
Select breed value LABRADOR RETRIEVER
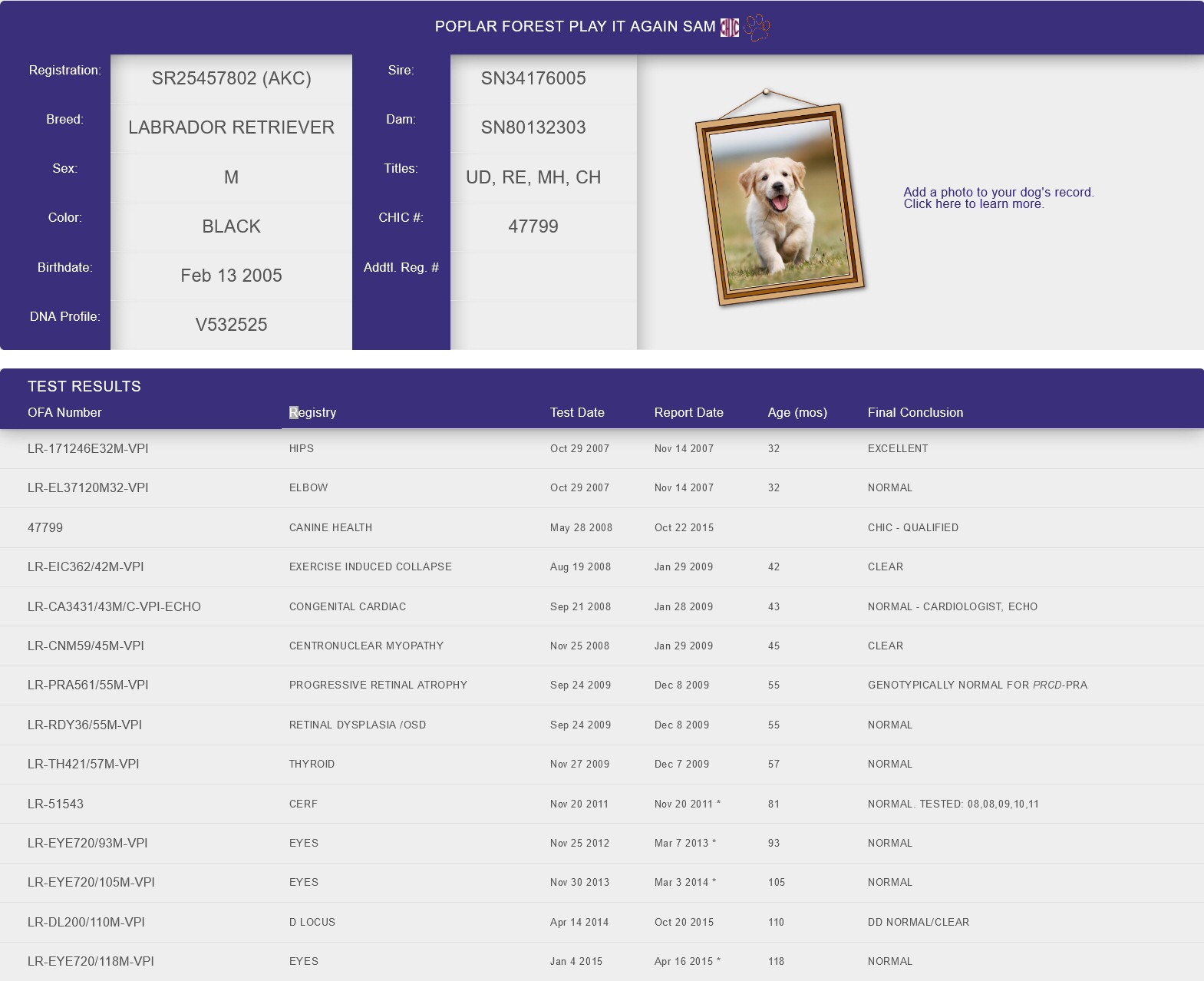tap(231, 127)
